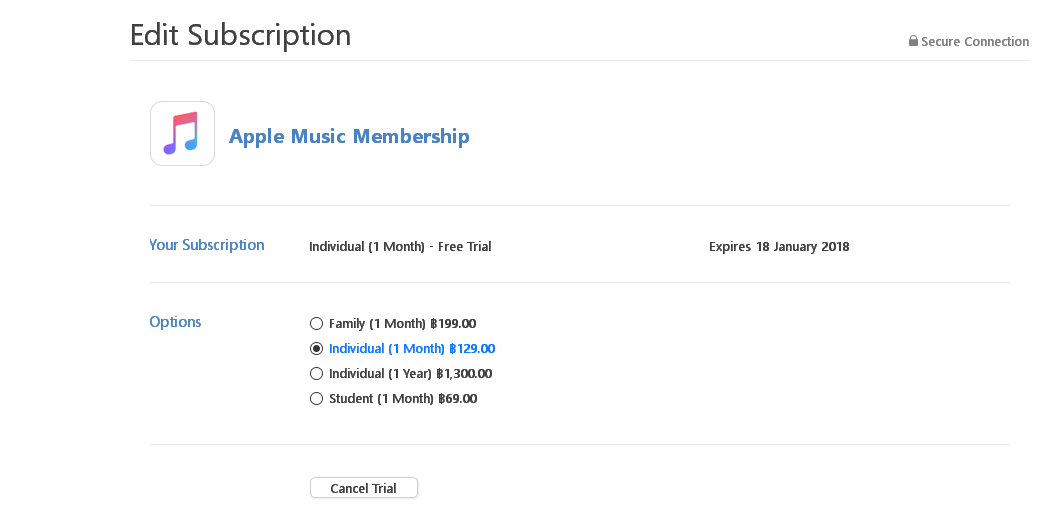Click the ฿69.00 student price
This screenshot has height=509, width=1060.
click(458, 399)
